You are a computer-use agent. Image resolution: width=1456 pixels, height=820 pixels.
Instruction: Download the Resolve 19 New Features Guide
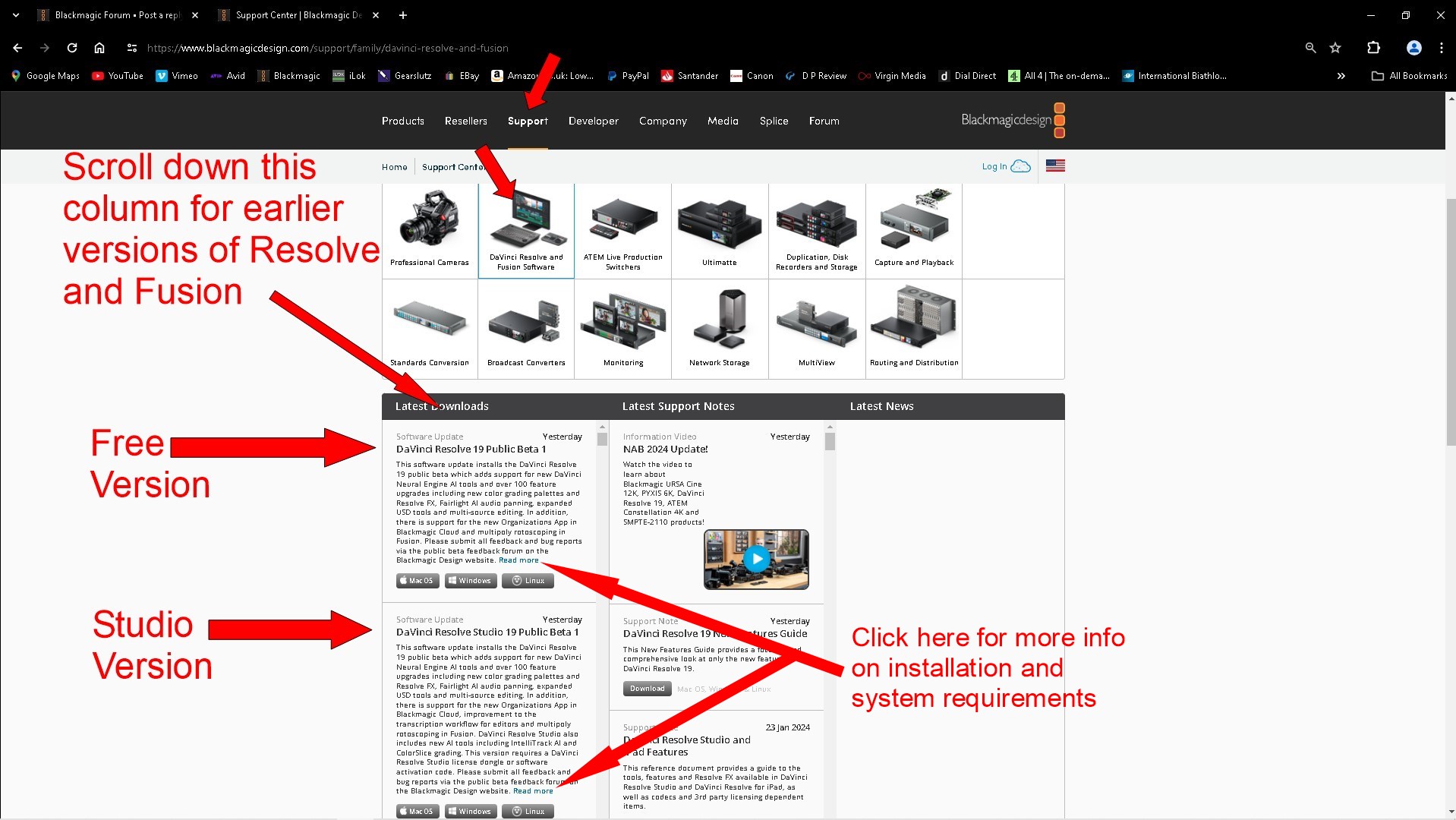[x=648, y=689]
